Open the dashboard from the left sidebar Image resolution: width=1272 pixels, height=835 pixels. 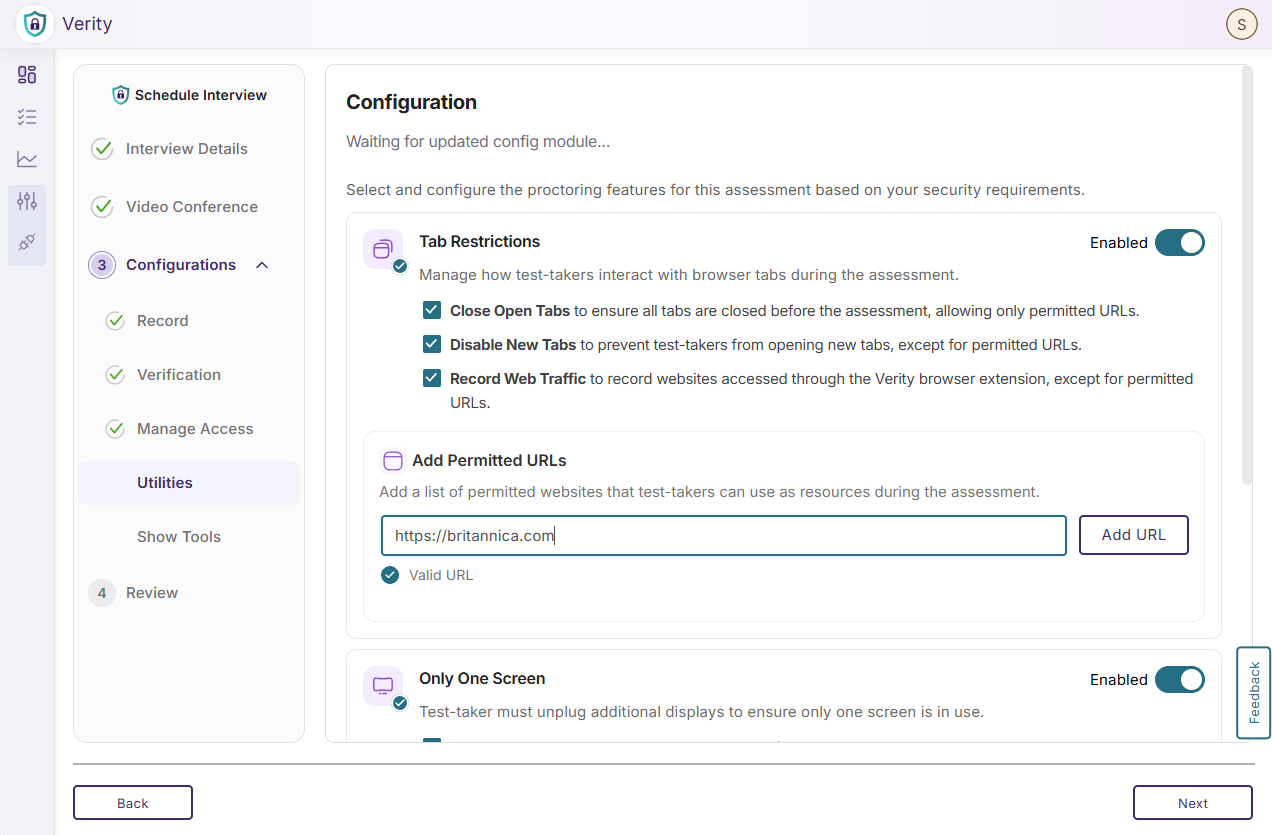point(27,75)
